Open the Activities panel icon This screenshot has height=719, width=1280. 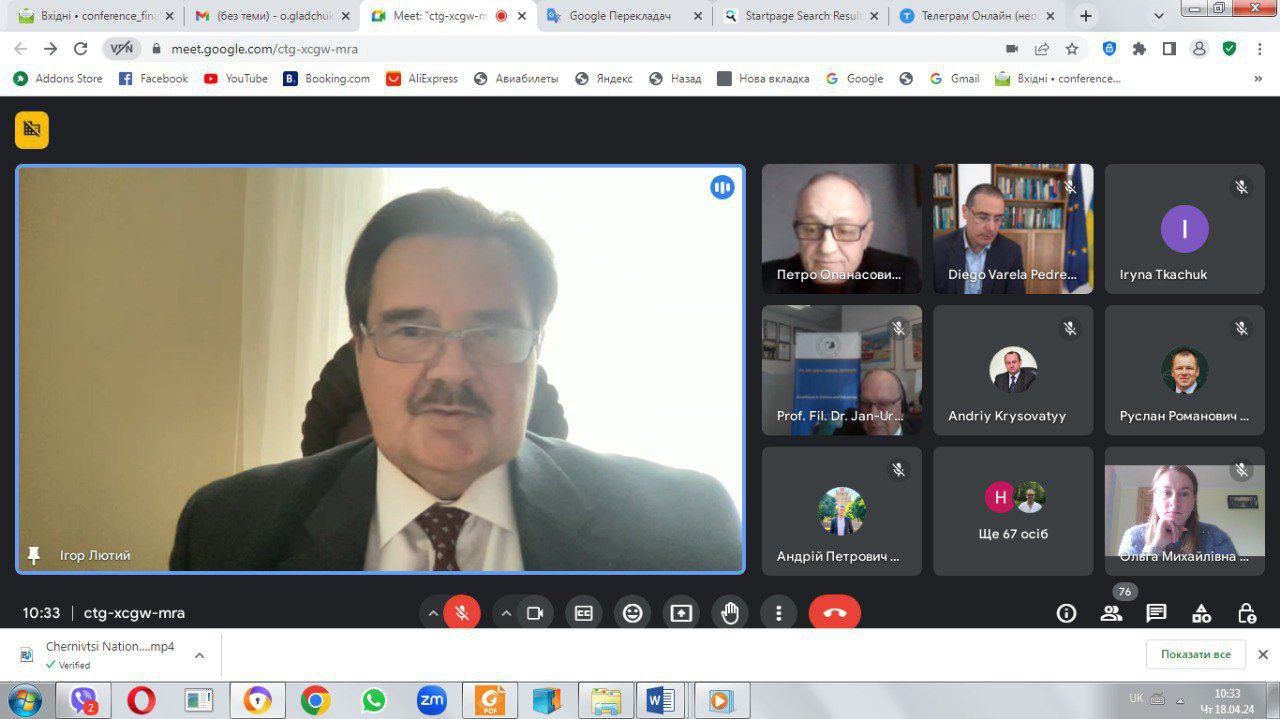1201,613
